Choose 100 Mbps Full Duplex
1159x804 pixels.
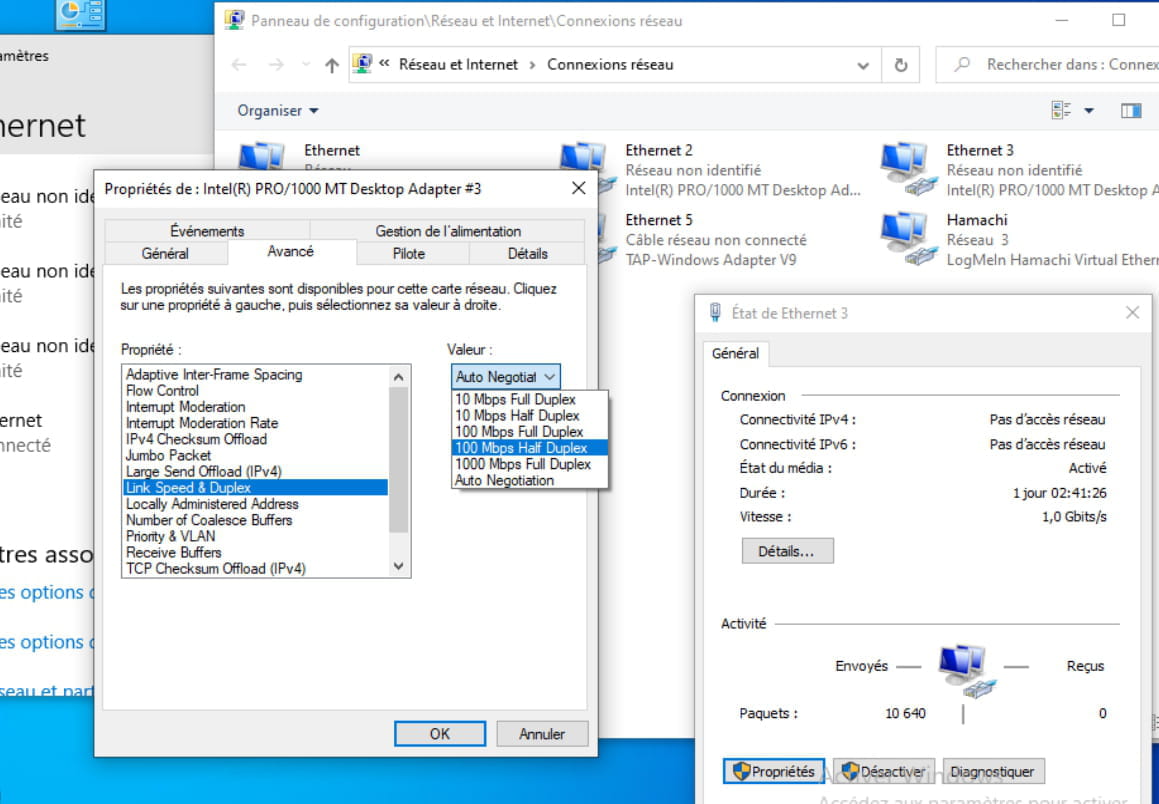click(x=530, y=432)
